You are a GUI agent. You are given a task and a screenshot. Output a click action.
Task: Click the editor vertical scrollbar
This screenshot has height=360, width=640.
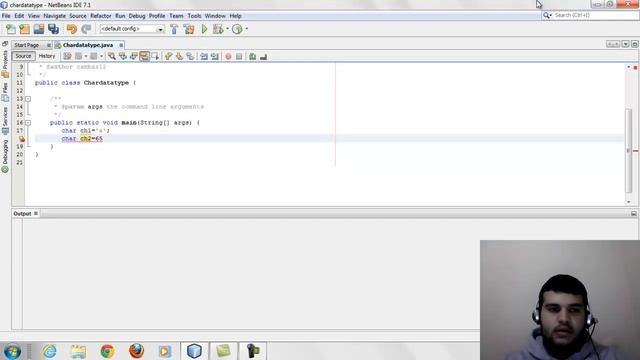[x=629, y=151]
